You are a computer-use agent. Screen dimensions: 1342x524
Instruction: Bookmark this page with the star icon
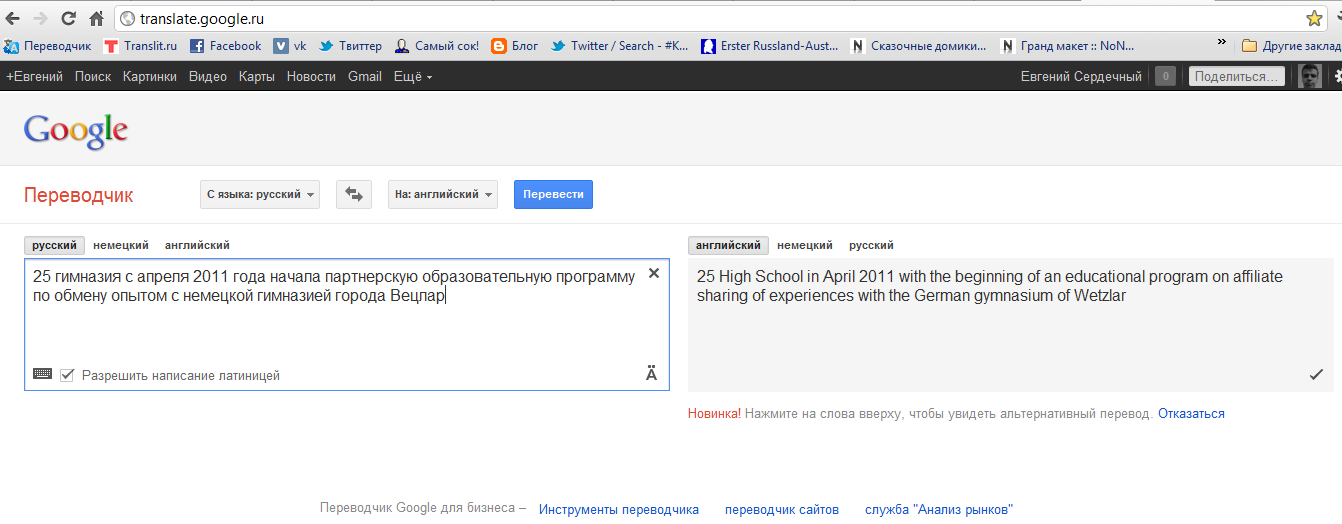pyautogui.click(x=1314, y=18)
